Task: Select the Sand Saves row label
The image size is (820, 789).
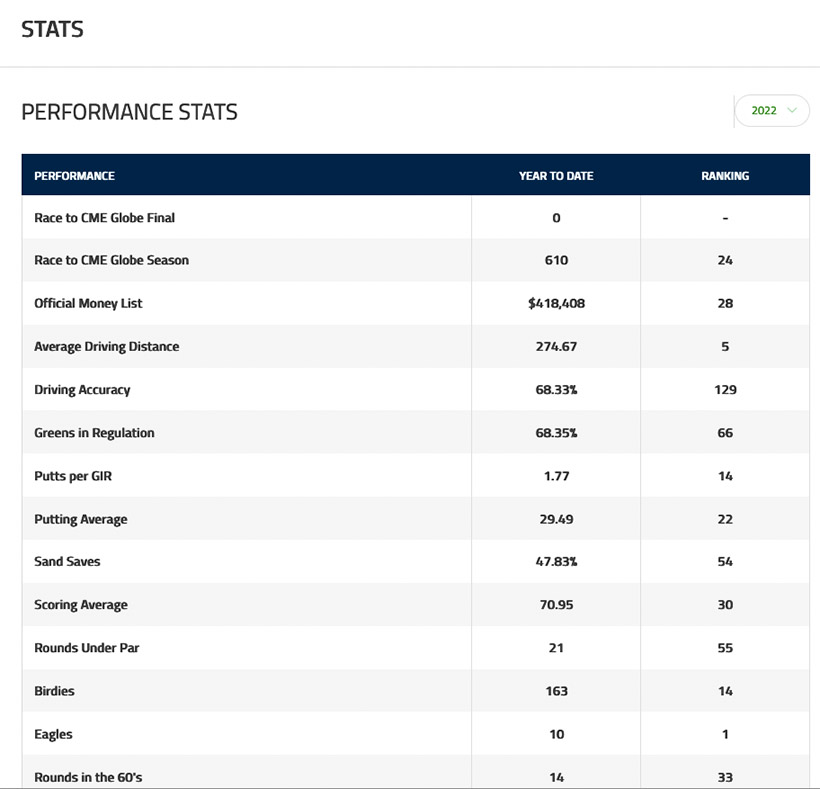Action: pos(67,562)
